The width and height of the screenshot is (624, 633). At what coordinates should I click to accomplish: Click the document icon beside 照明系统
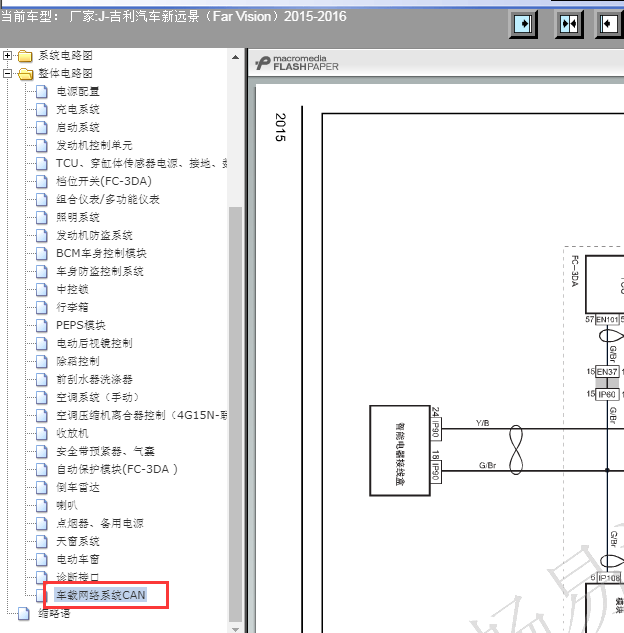[42, 218]
